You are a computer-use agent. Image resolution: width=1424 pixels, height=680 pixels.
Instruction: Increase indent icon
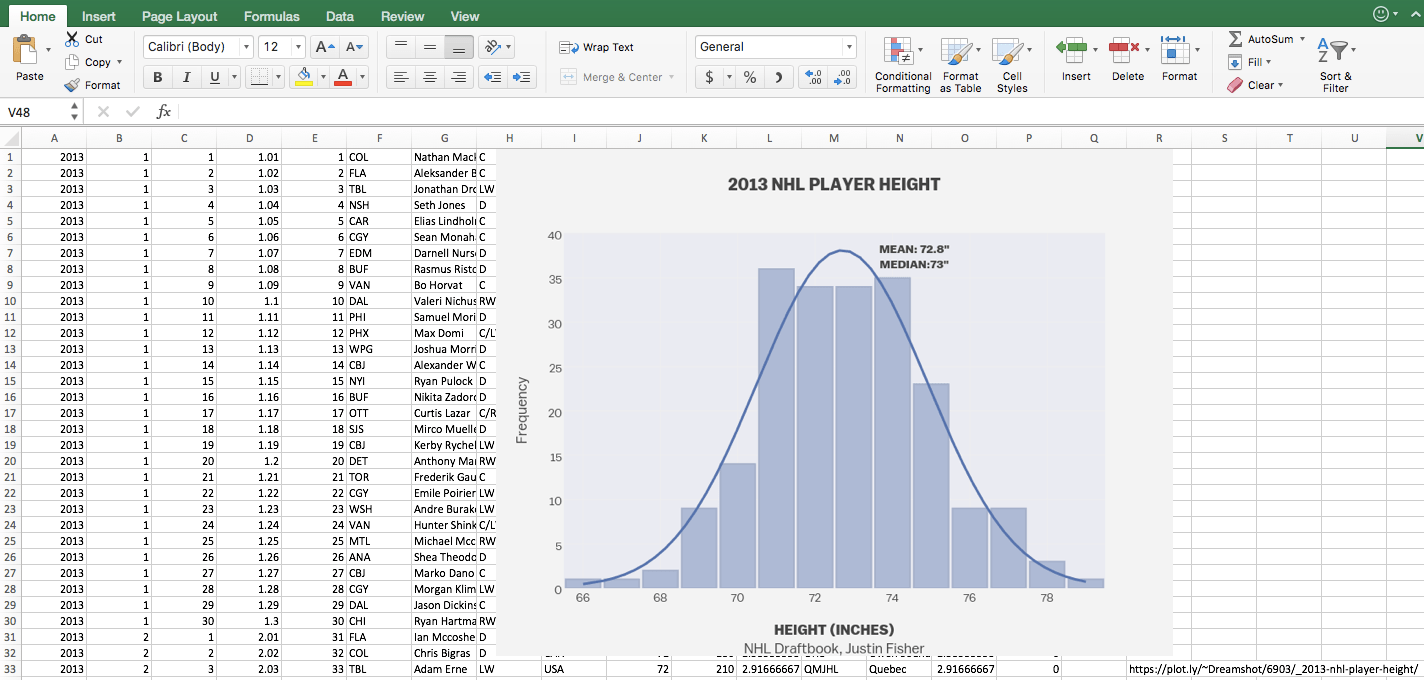click(522, 77)
